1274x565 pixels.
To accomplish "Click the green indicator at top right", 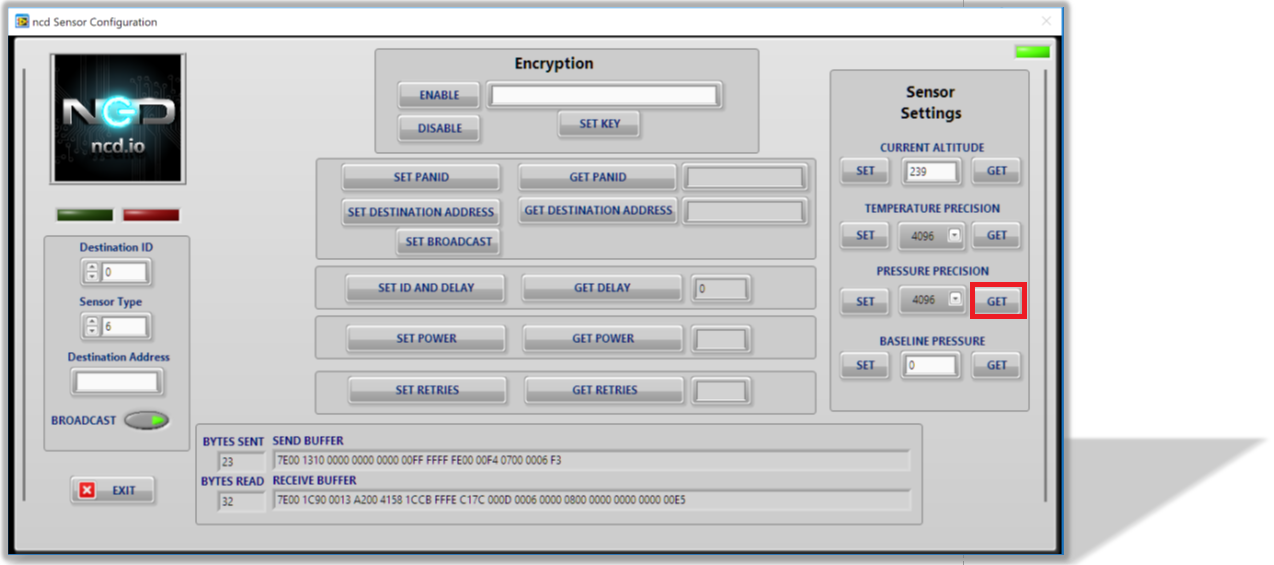I will (1032, 52).
